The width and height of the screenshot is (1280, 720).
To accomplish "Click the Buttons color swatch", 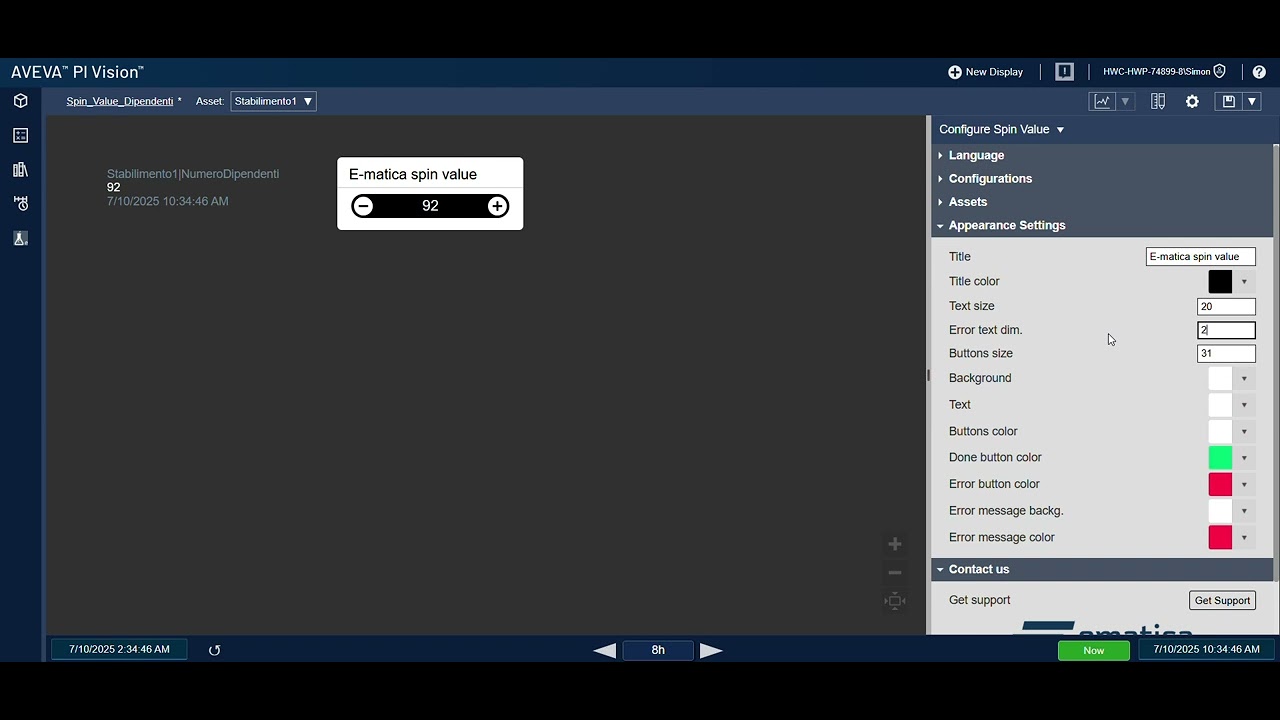I will point(1220,431).
